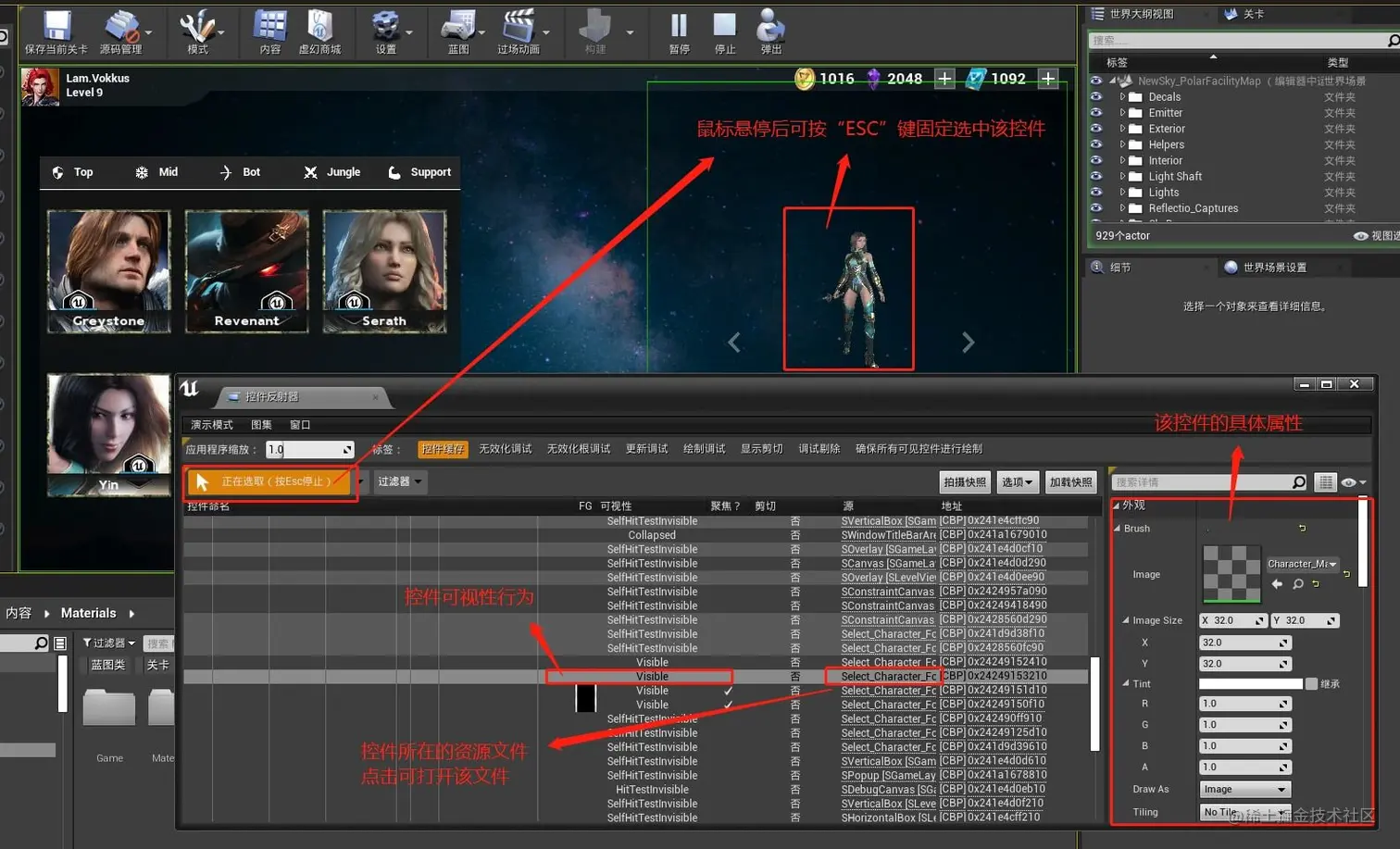This screenshot has height=849, width=1400.
Task: Select the Top lane filter
Action: click(x=72, y=172)
